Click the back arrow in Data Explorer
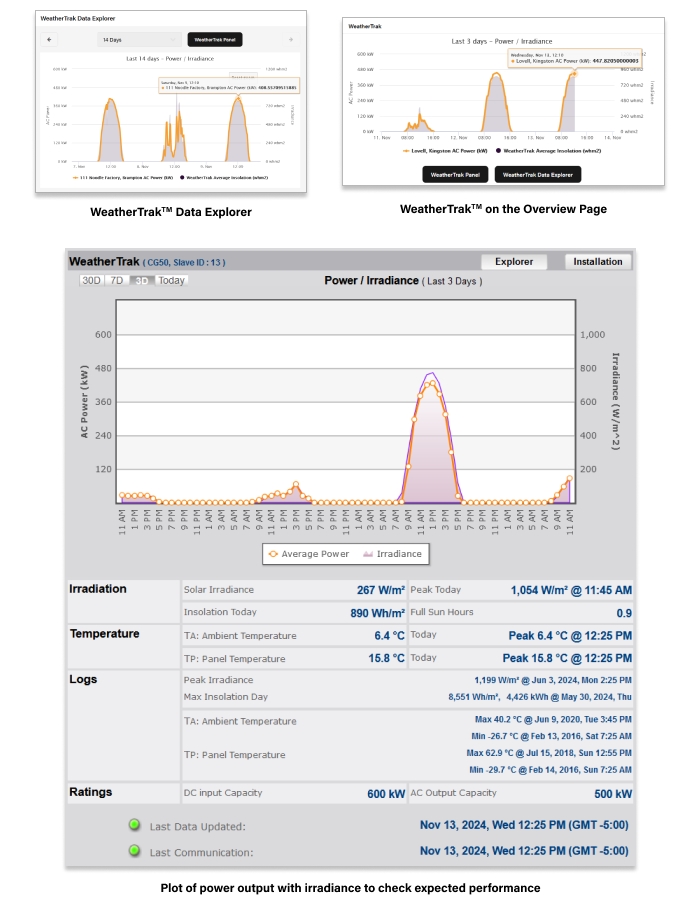This screenshot has height=907, width=700. coord(50,39)
